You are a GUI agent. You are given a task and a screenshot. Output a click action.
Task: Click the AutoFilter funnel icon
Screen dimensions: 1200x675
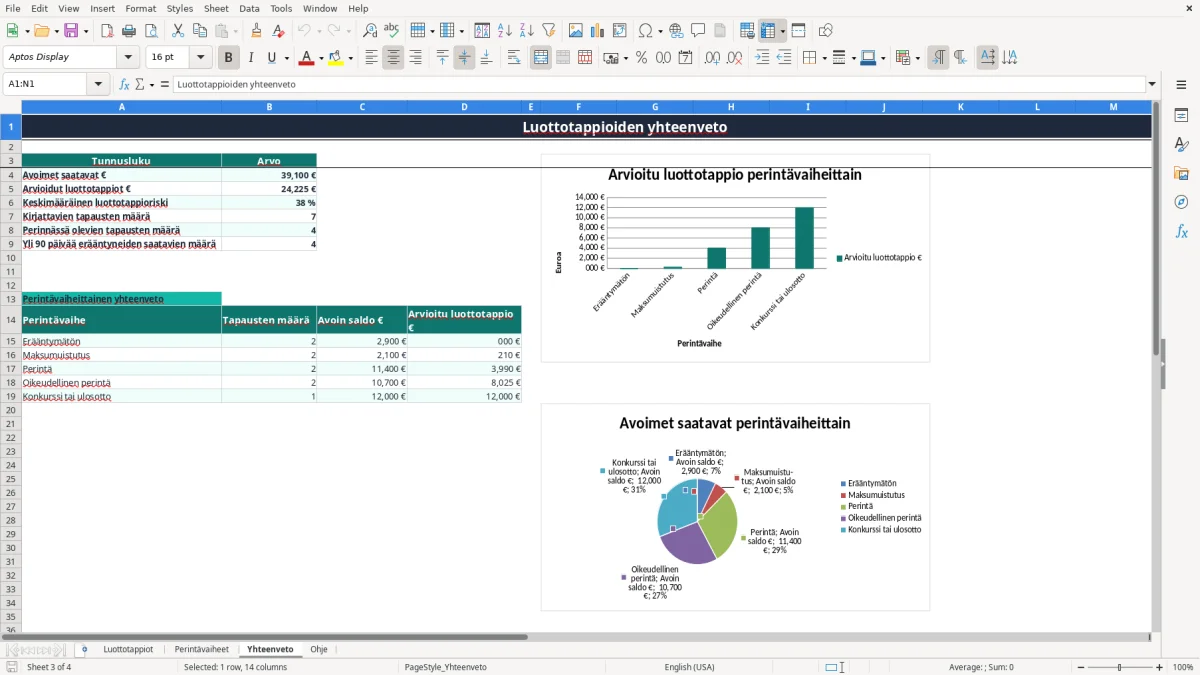click(x=549, y=31)
